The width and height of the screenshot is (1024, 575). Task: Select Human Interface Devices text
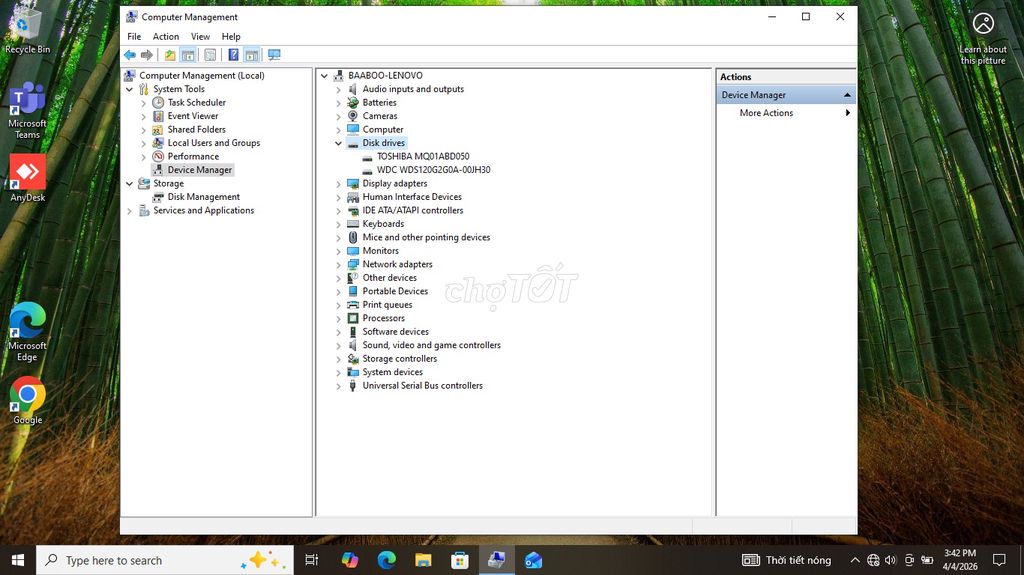point(412,197)
